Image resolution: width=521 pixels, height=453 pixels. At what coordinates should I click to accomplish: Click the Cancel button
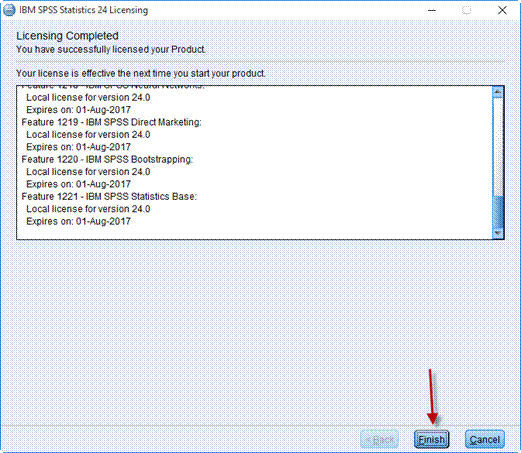(x=485, y=439)
